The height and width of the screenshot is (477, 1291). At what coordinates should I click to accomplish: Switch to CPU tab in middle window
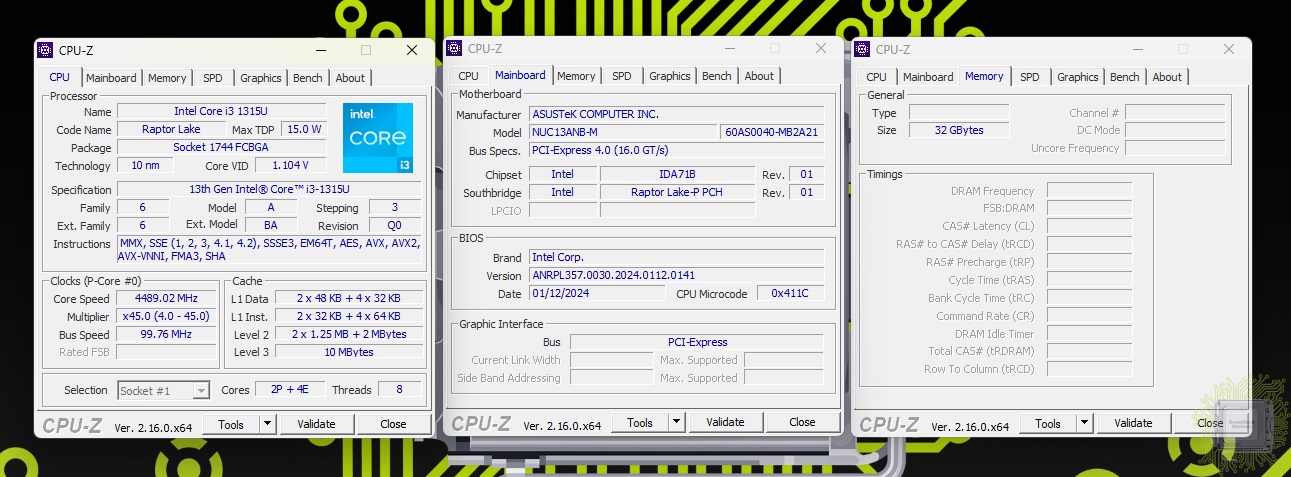point(469,76)
